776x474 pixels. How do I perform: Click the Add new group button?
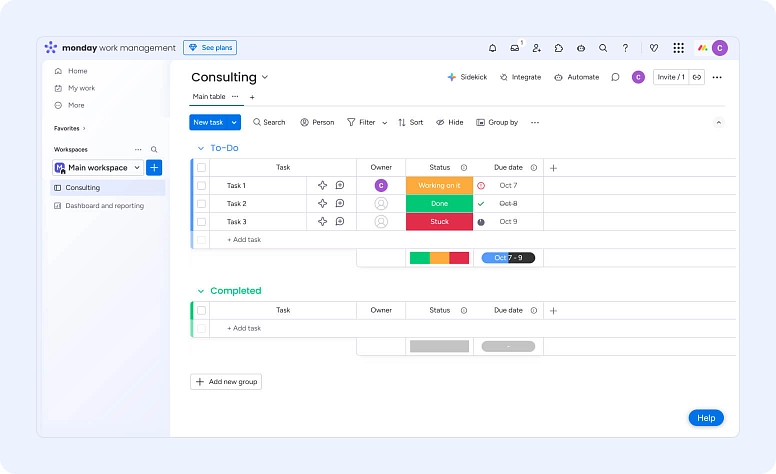(x=226, y=382)
